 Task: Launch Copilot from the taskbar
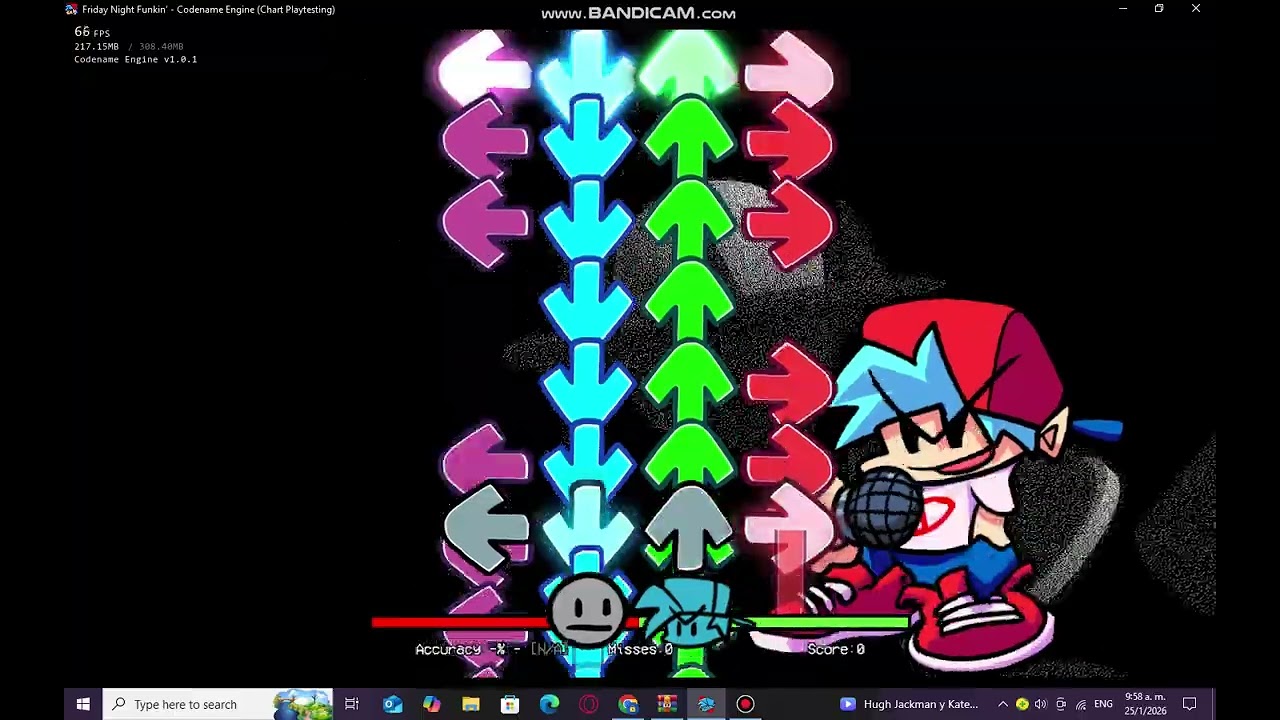(x=431, y=704)
